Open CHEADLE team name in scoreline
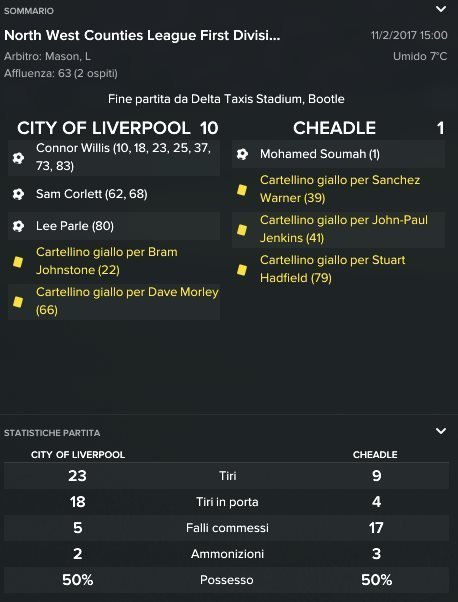This screenshot has height=602, width=458. [334, 128]
